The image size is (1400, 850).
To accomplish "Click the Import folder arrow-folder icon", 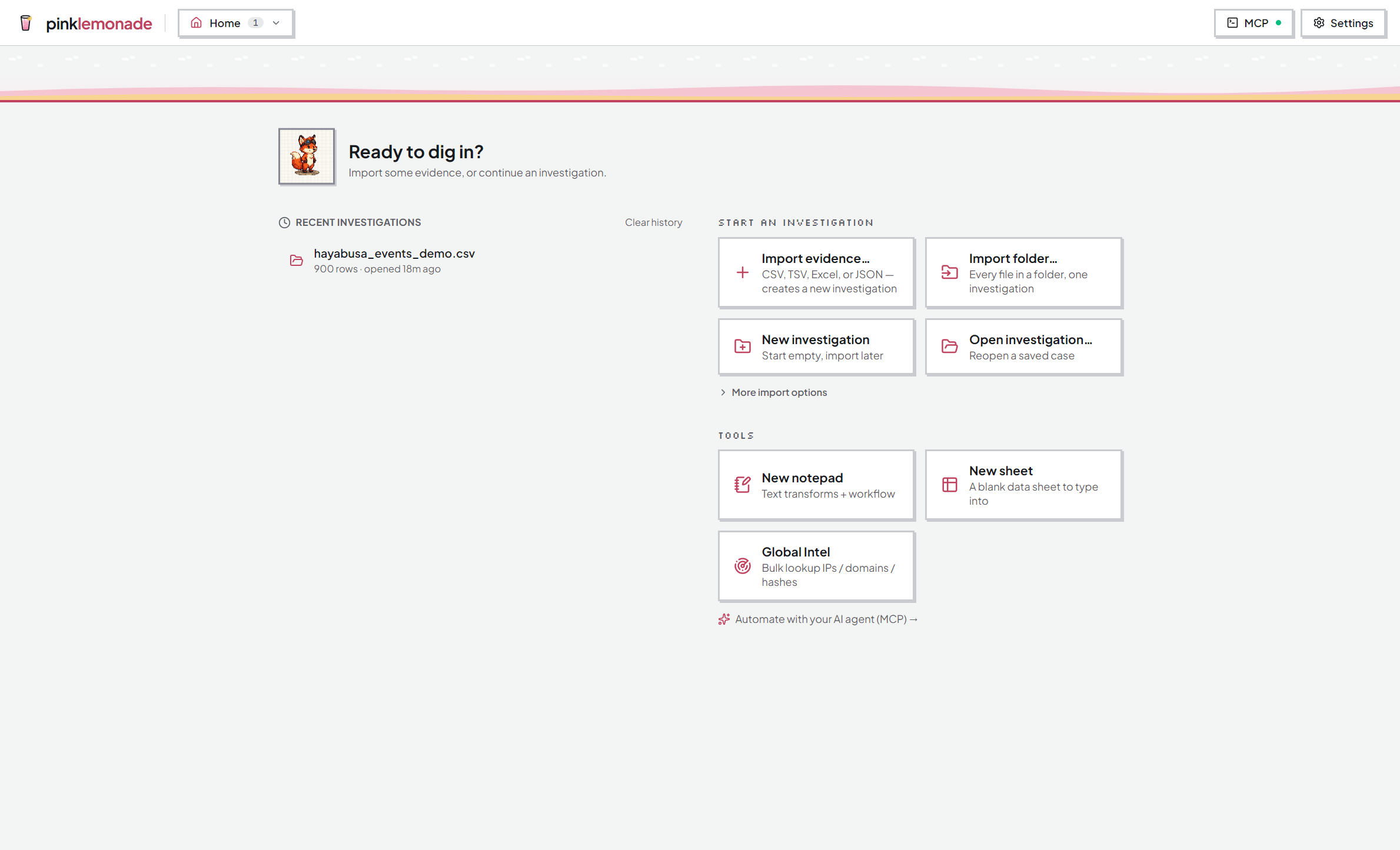I will [950, 272].
